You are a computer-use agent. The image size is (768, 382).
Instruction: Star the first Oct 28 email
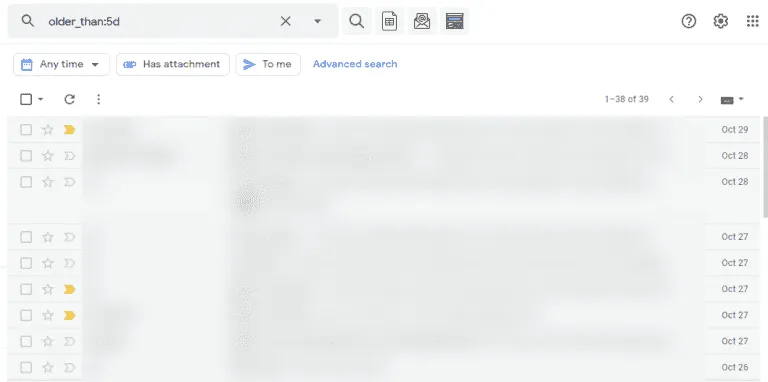(x=48, y=156)
